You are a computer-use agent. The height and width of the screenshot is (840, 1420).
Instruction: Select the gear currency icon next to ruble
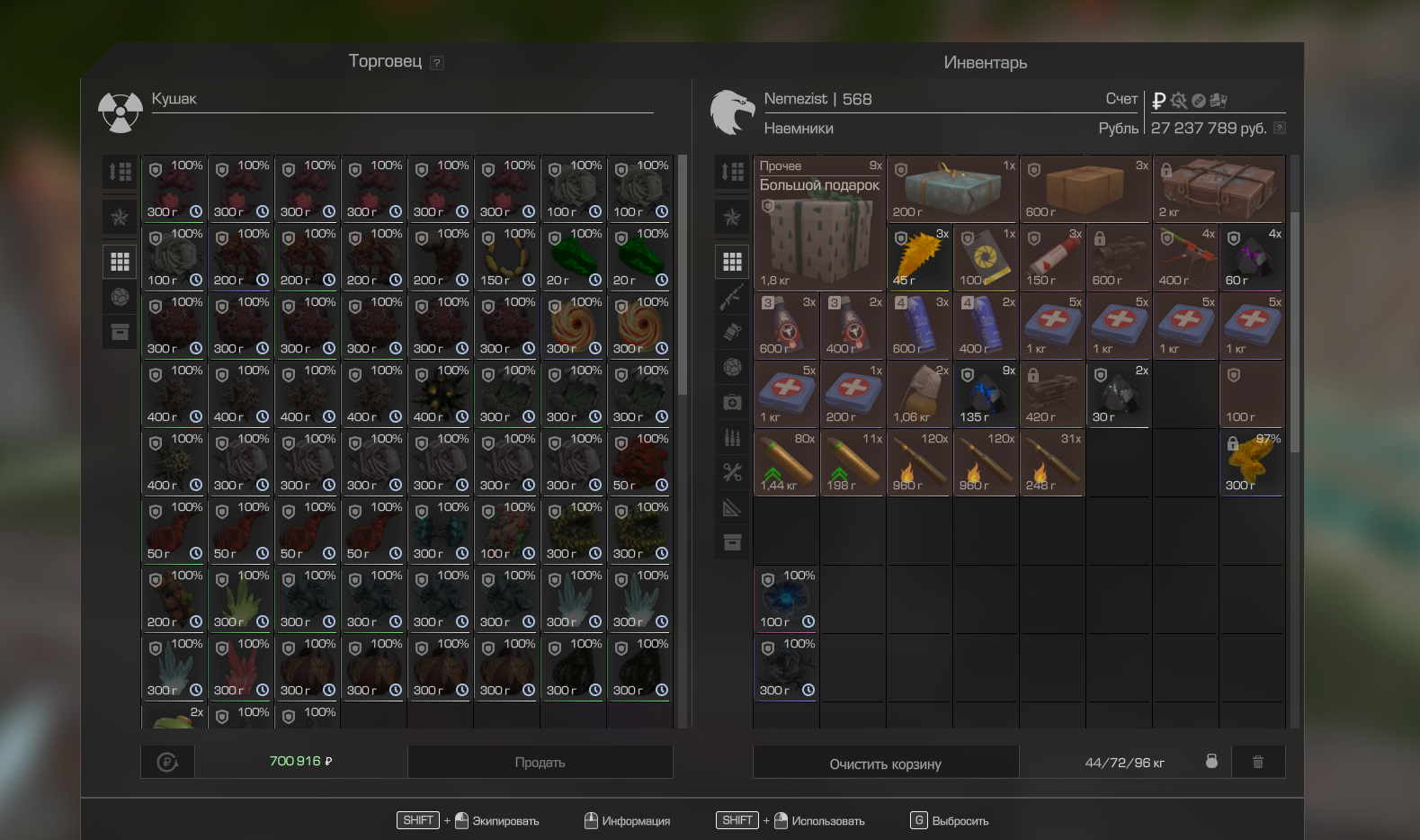[x=1179, y=101]
